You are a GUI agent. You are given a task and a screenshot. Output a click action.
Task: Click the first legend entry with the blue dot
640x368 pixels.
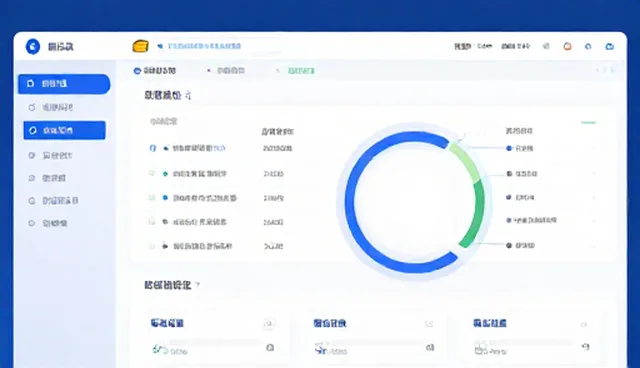coord(520,149)
